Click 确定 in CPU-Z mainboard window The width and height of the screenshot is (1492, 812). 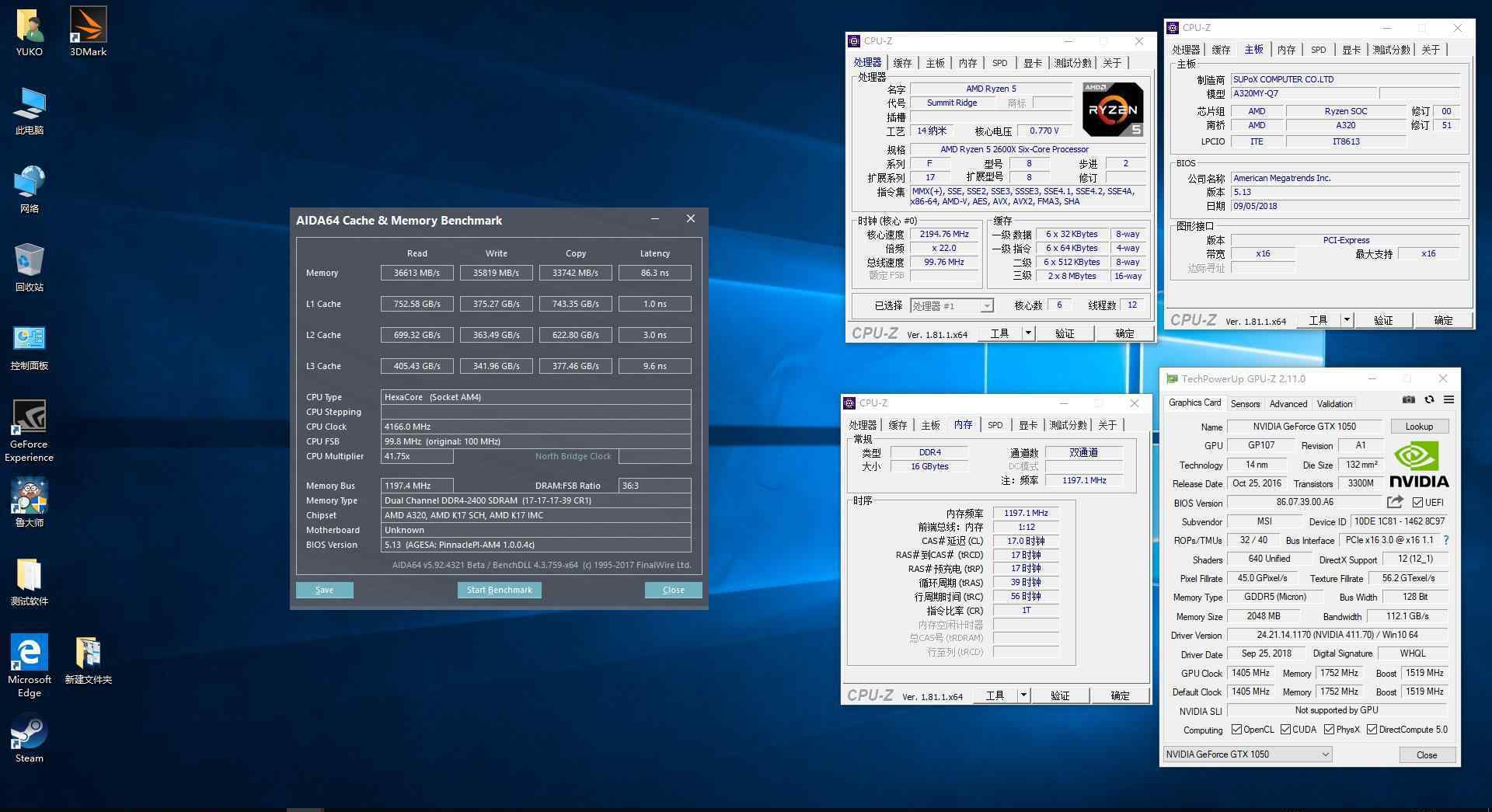tap(1443, 320)
